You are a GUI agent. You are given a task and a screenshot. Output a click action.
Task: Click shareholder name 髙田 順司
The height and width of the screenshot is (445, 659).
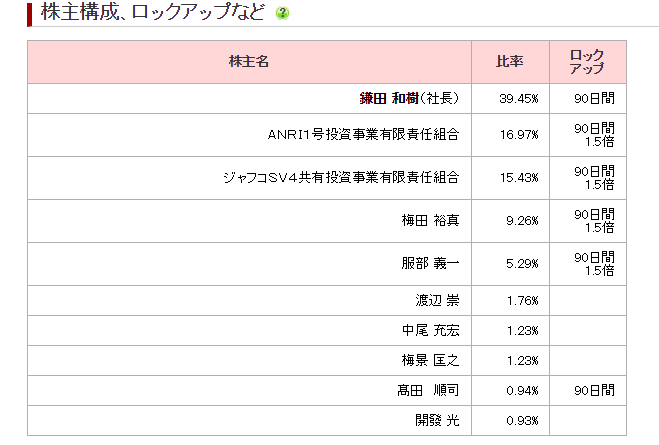click(428, 390)
